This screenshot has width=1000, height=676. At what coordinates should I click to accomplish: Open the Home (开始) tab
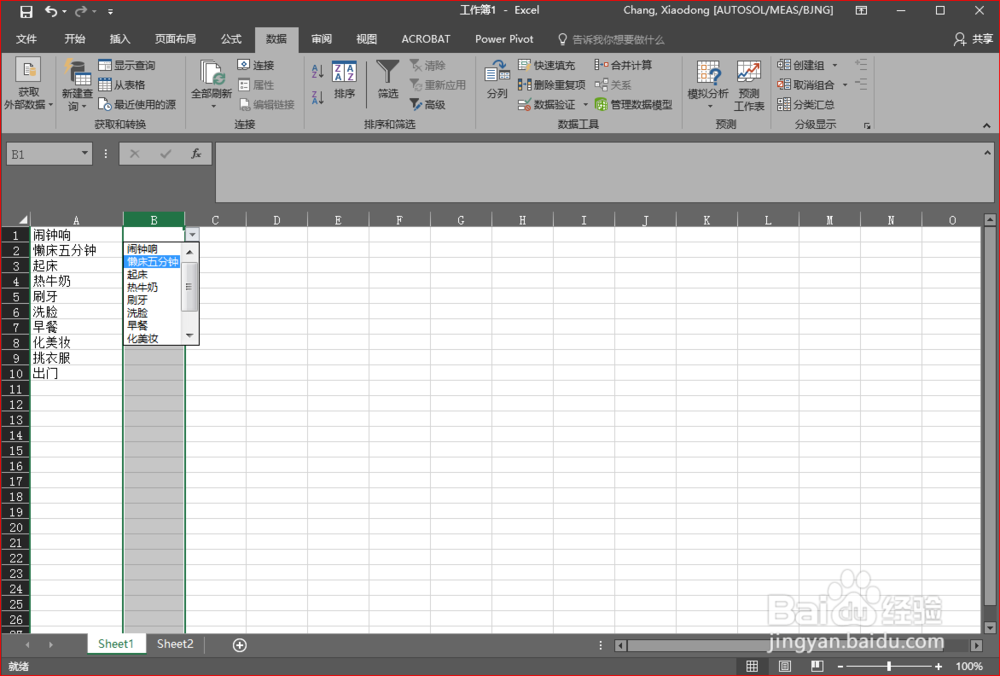coord(75,39)
